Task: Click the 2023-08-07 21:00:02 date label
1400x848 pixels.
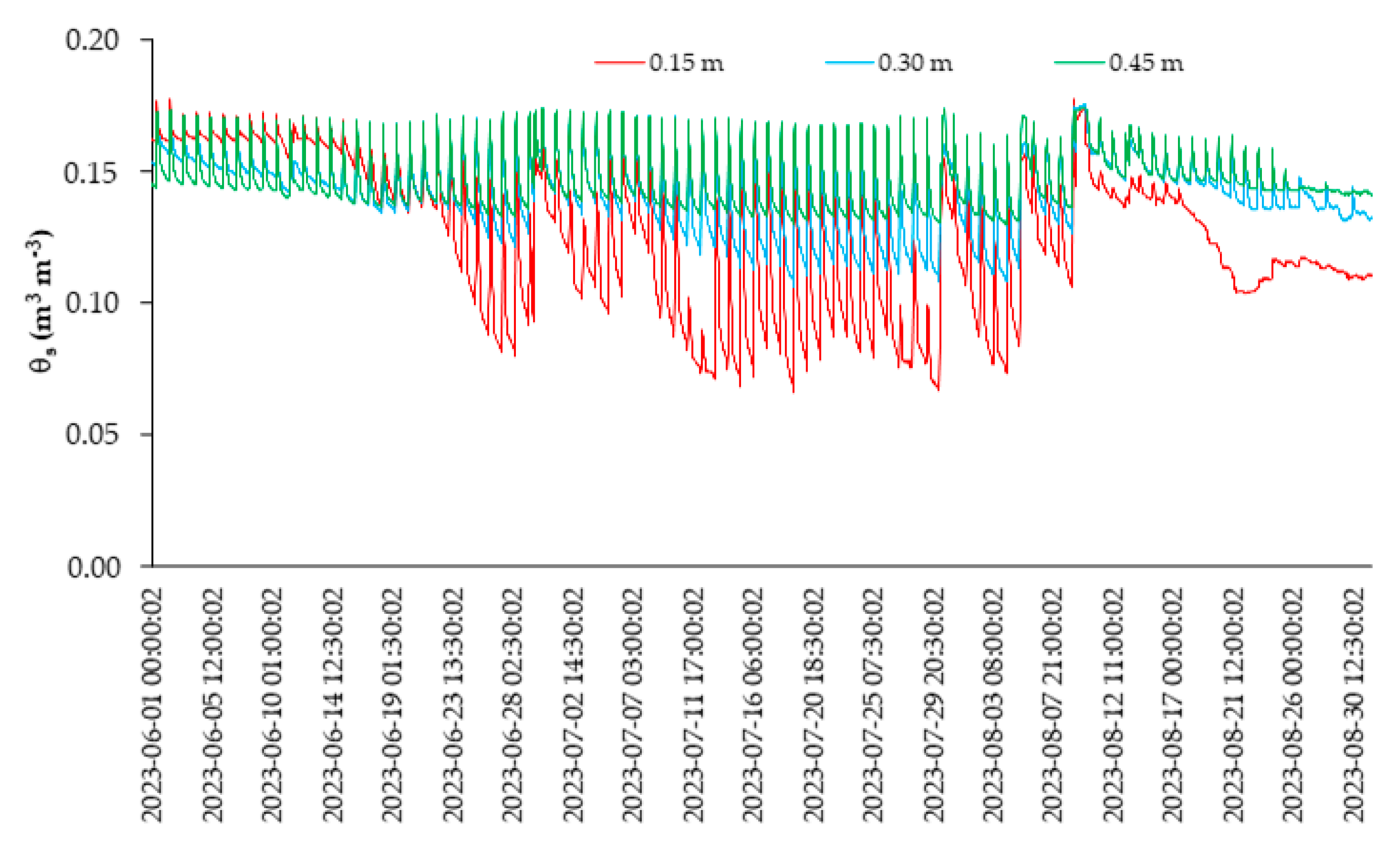Action: [1053, 704]
